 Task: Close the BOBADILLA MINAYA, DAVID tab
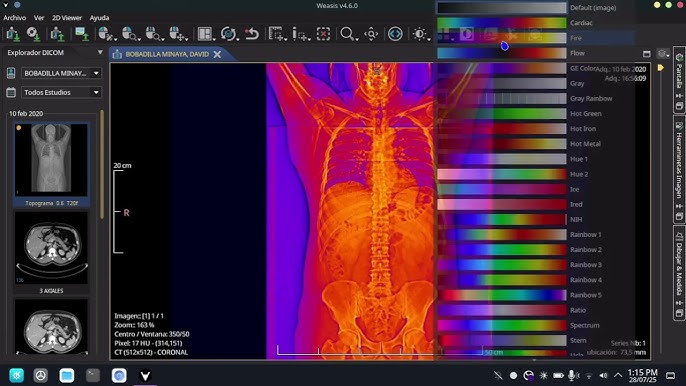(217, 54)
